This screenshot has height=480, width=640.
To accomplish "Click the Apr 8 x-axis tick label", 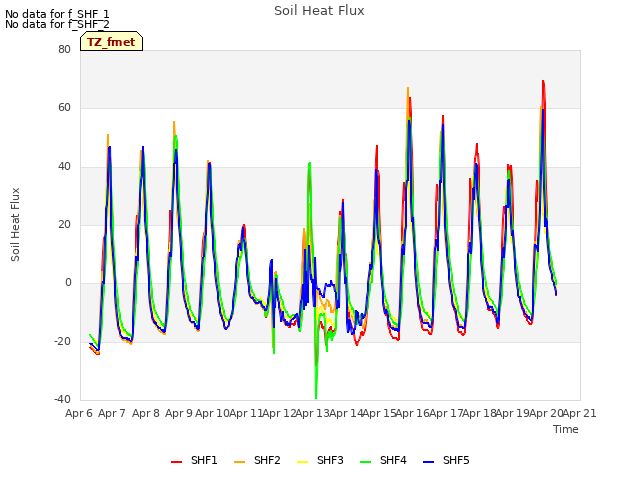I will click(146, 413).
